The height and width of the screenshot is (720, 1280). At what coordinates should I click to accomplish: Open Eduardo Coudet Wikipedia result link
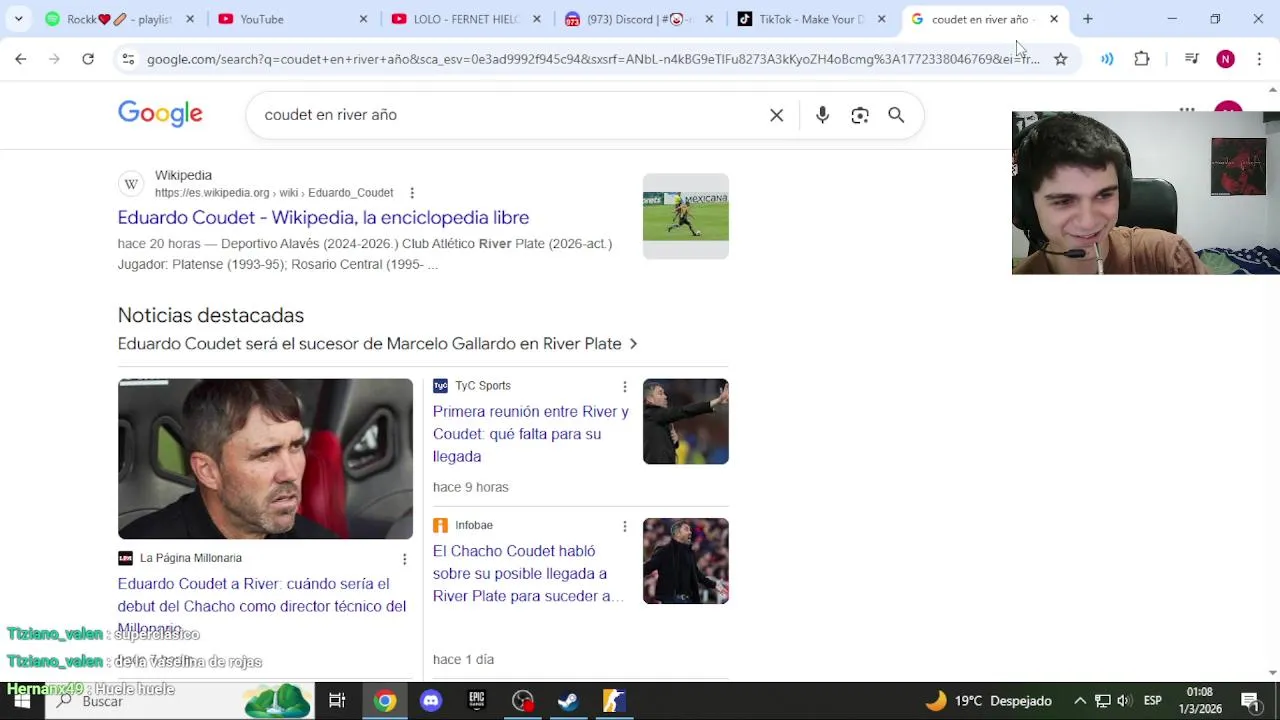click(323, 218)
